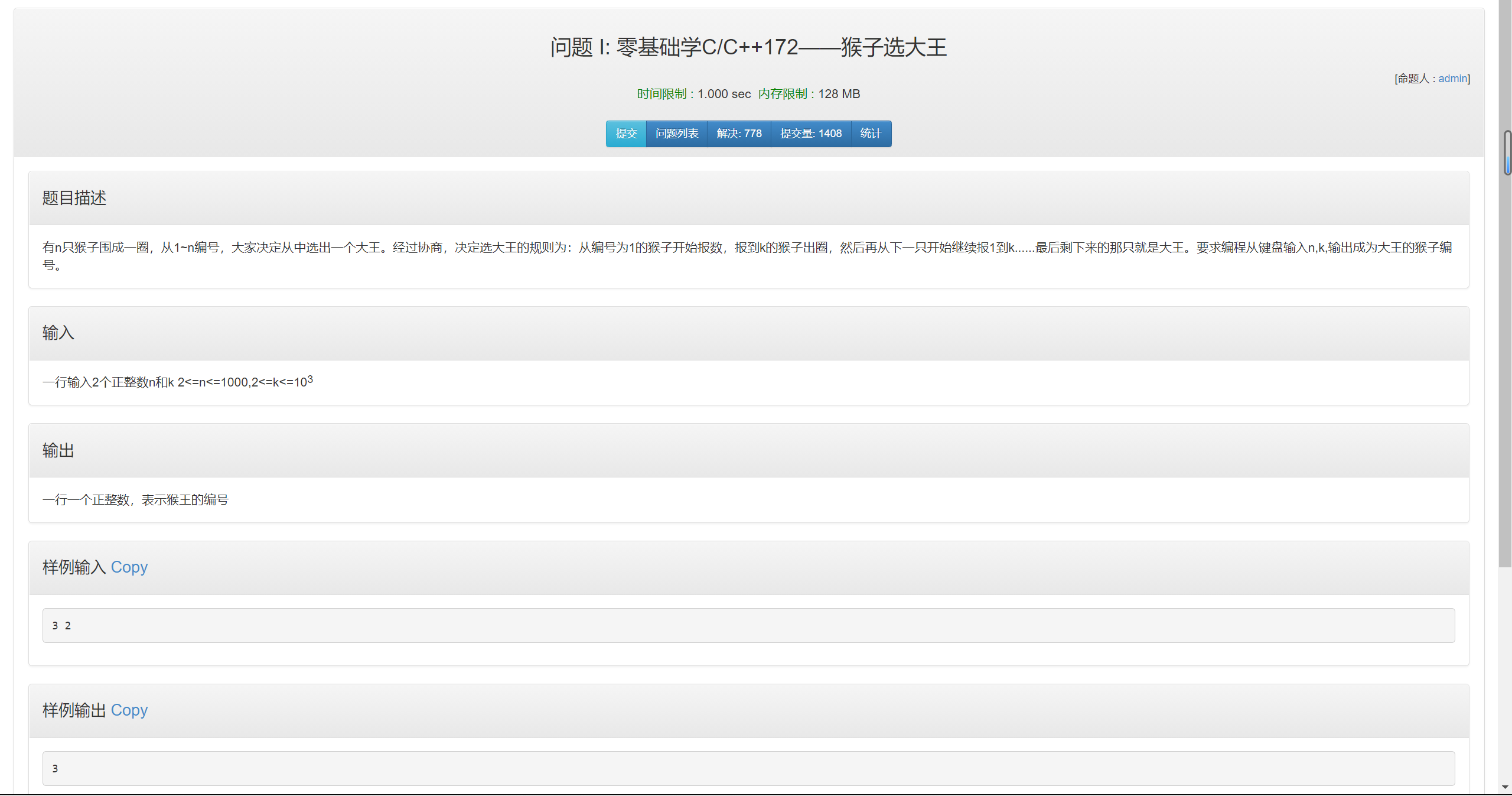Click the 时间限制 time limit label
The width and height of the screenshot is (1512, 796).
tap(661, 94)
